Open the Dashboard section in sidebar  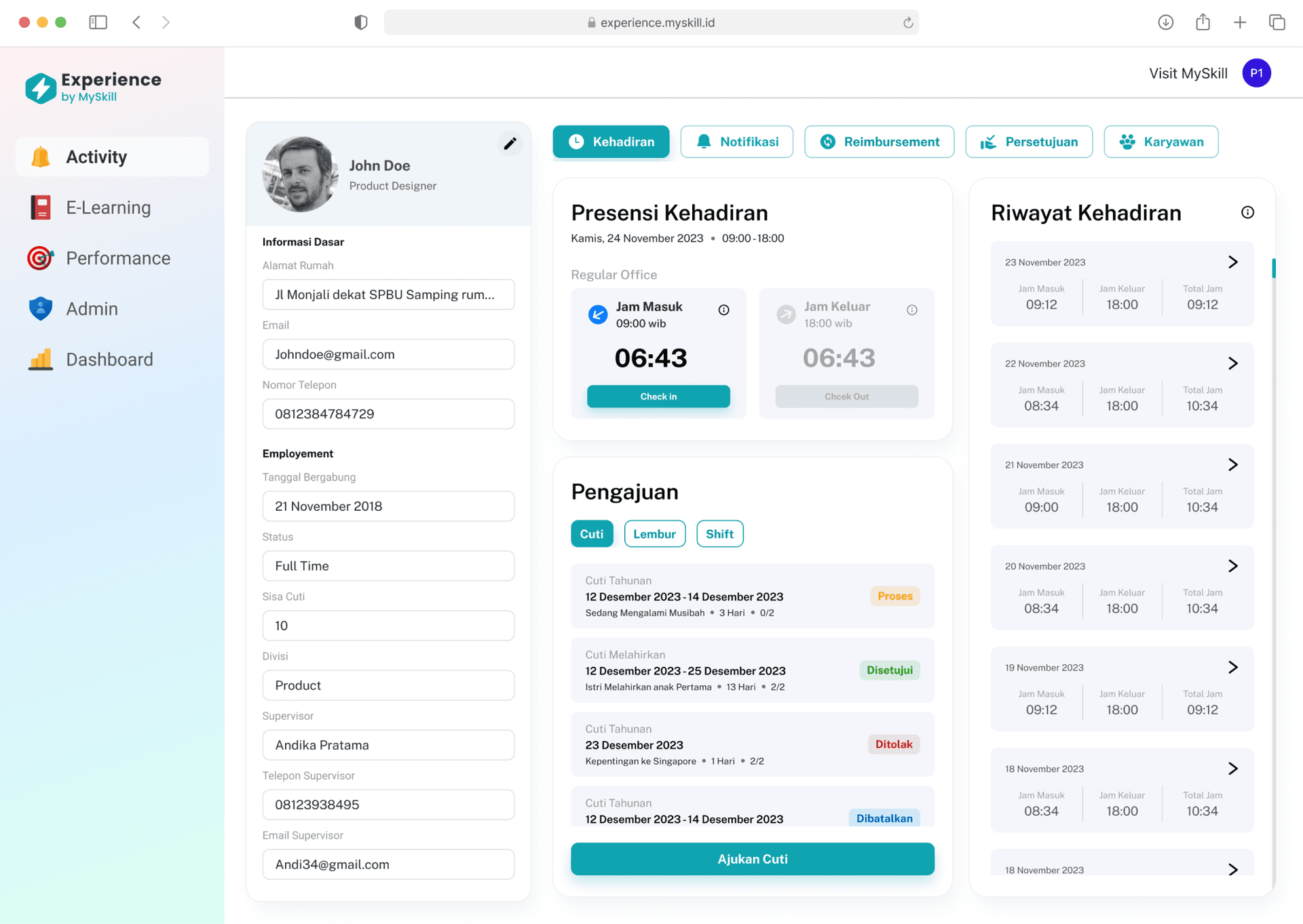[109, 359]
